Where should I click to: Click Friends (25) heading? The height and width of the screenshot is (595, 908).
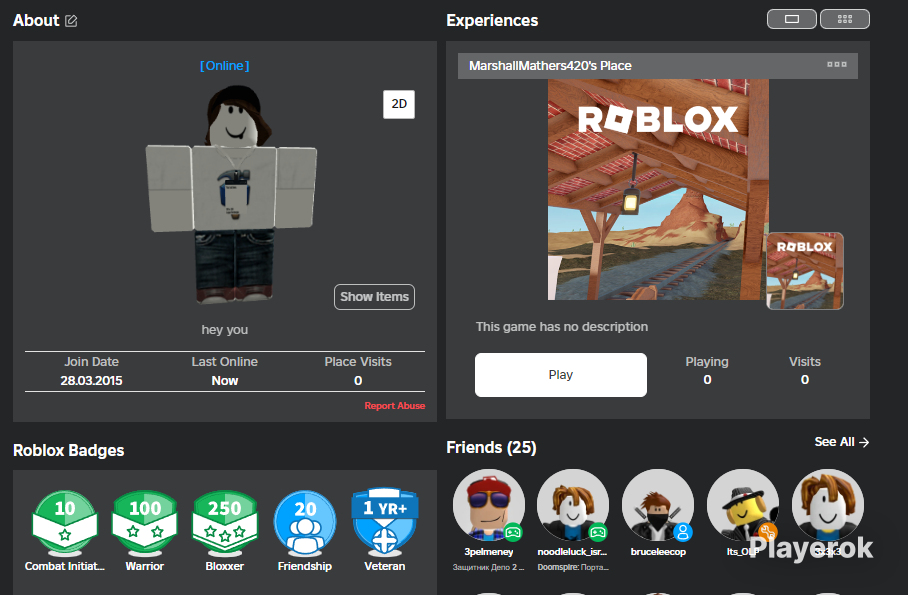click(491, 447)
